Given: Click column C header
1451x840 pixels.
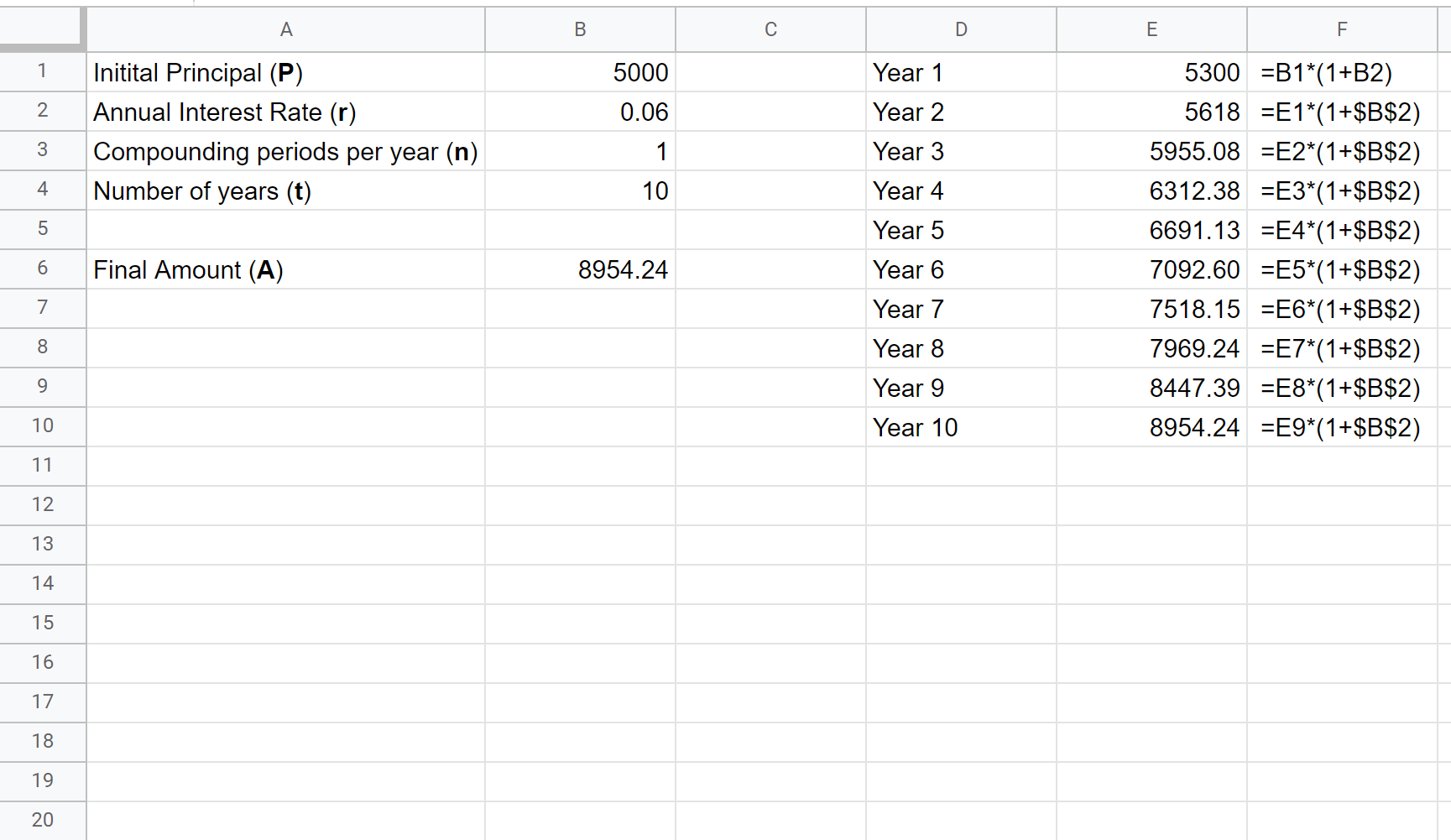Looking at the screenshot, I should [x=770, y=30].
